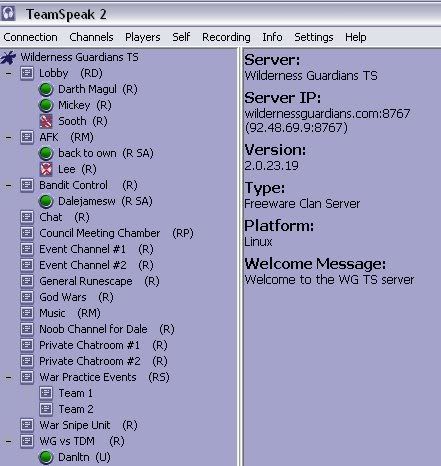The image size is (441, 466).
Task: Click the Team 1 sub-channel icon
Action: click(x=46, y=393)
